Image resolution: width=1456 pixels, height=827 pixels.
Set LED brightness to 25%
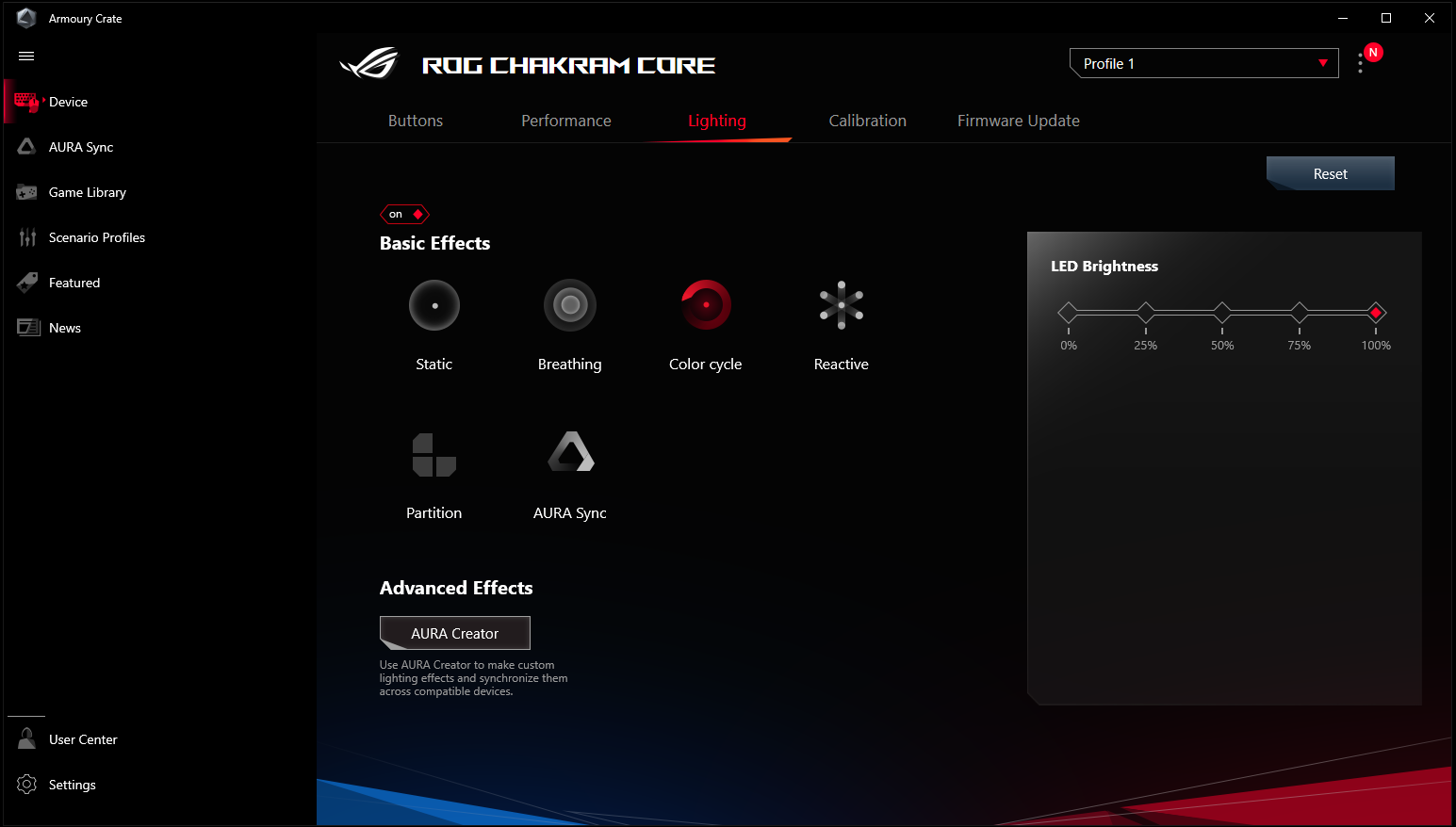[x=1146, y=313]
